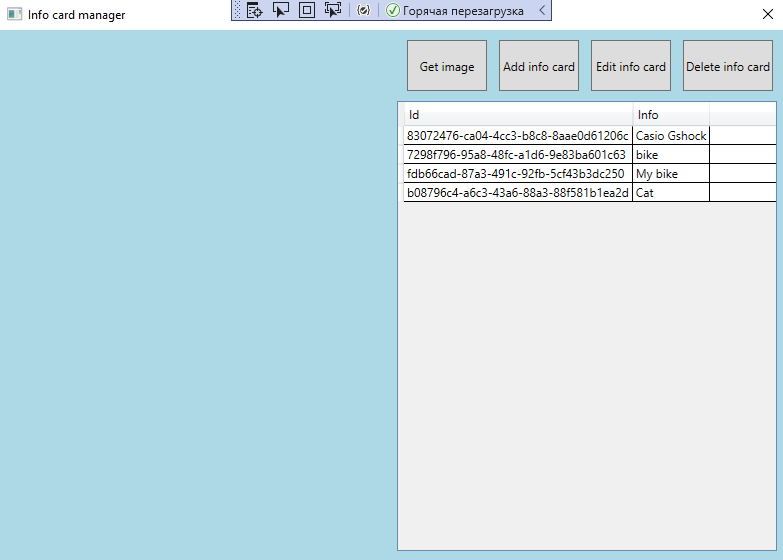This screenshot has height=560, width=783.
Task: Click the green Hot Reload checkmark icon
Action: pos(393,10)
